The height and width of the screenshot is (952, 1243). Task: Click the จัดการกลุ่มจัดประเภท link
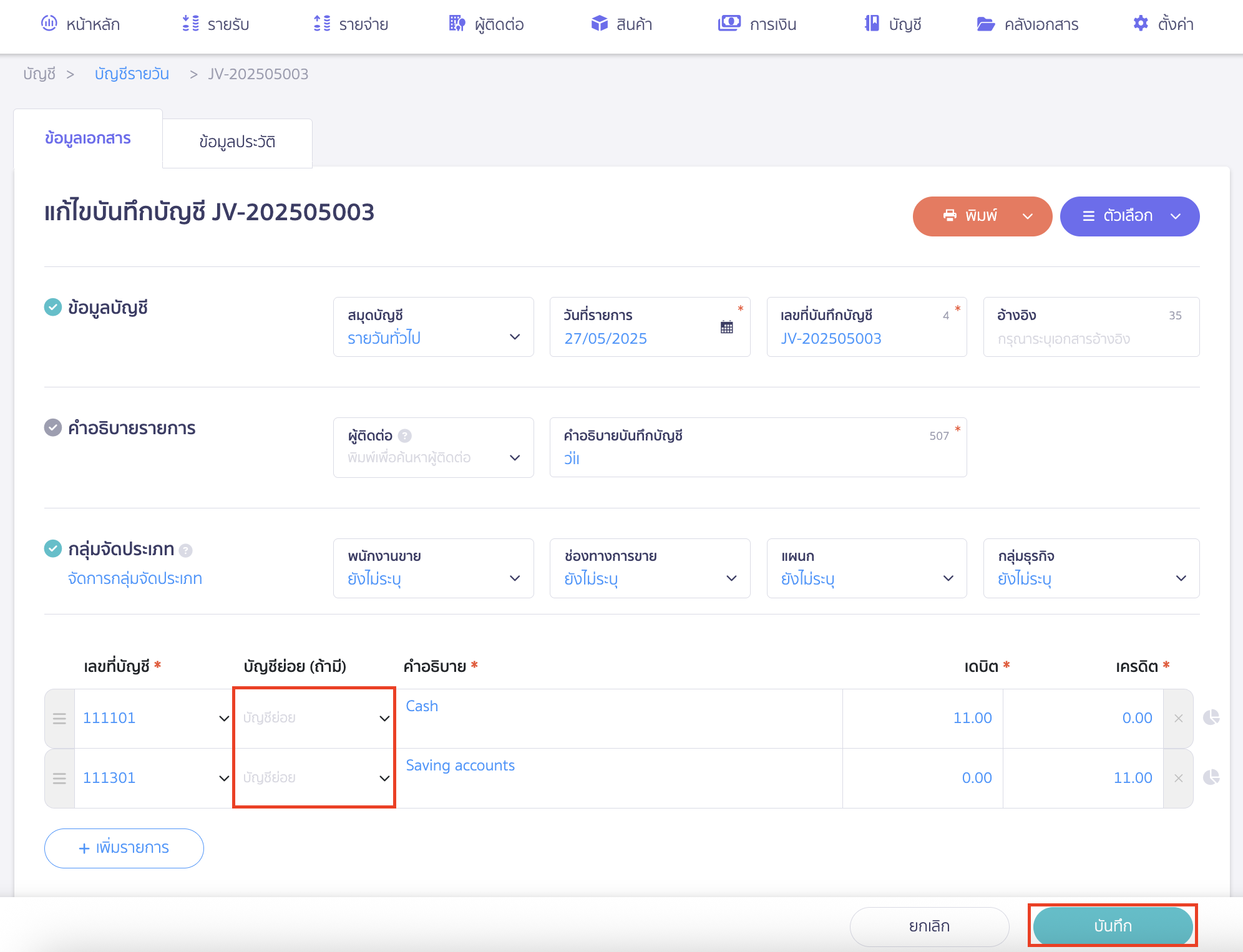[x=135, y=578]
